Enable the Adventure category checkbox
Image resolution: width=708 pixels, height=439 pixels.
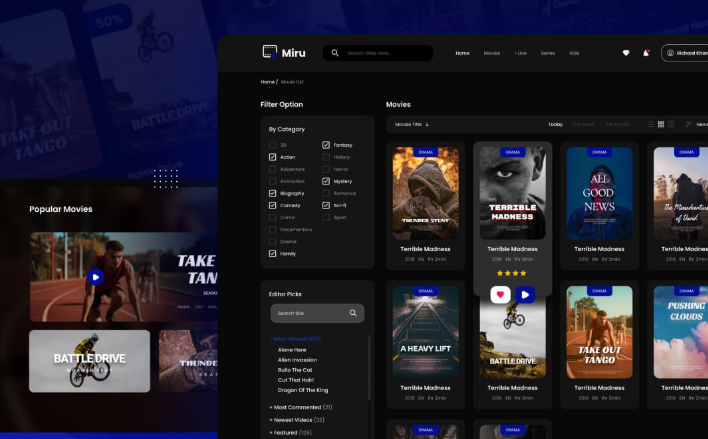(x=273, y=169)
